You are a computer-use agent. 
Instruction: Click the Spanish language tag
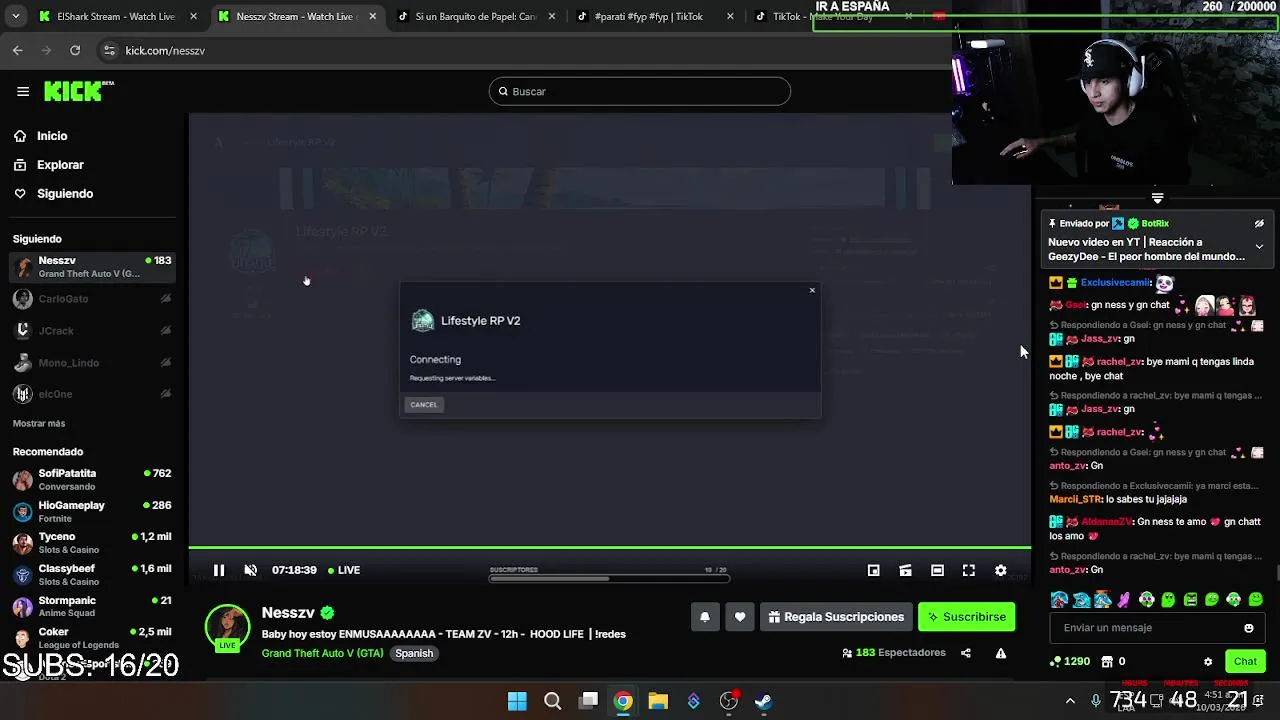click(414, 653)
